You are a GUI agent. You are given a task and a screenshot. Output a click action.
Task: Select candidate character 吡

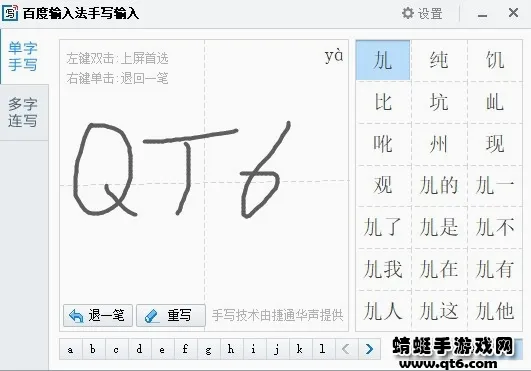[x=383, y=144]
